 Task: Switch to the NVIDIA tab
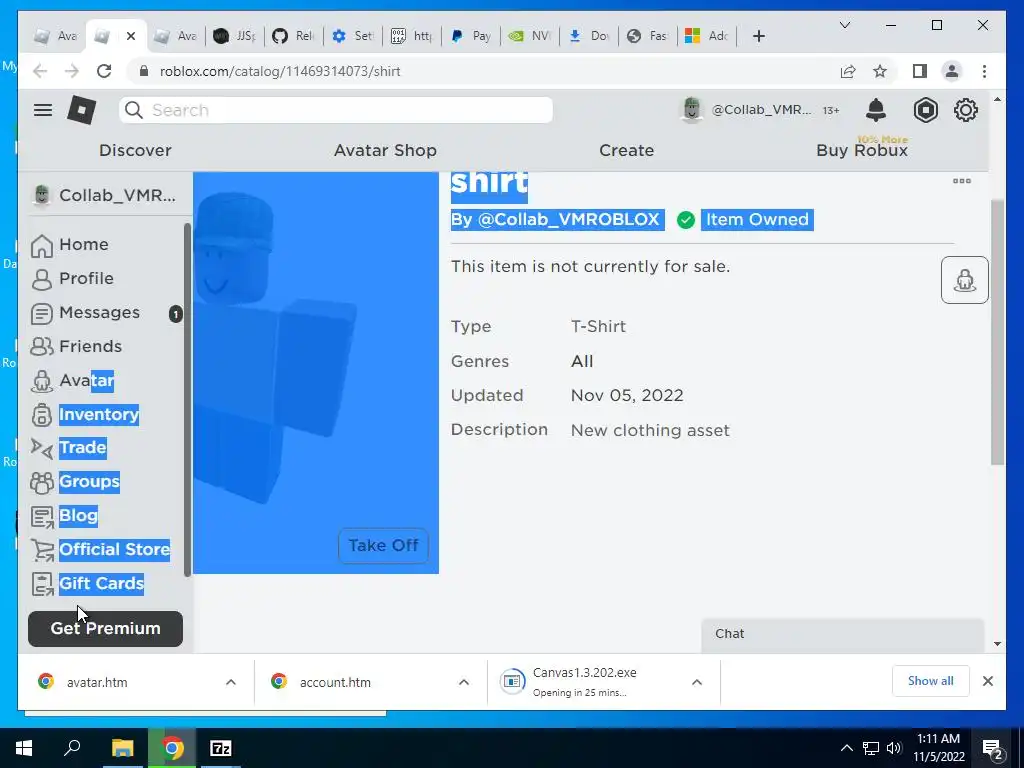tap(530, 36)
